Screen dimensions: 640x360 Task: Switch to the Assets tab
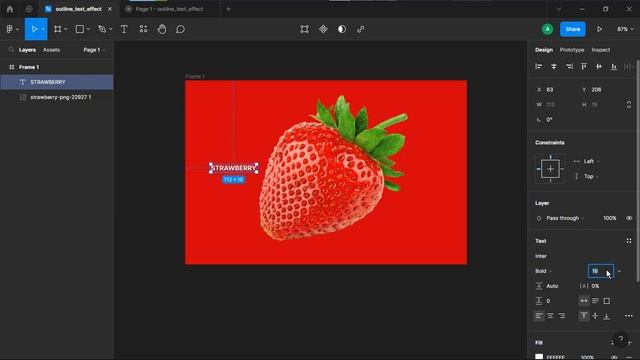51,50
